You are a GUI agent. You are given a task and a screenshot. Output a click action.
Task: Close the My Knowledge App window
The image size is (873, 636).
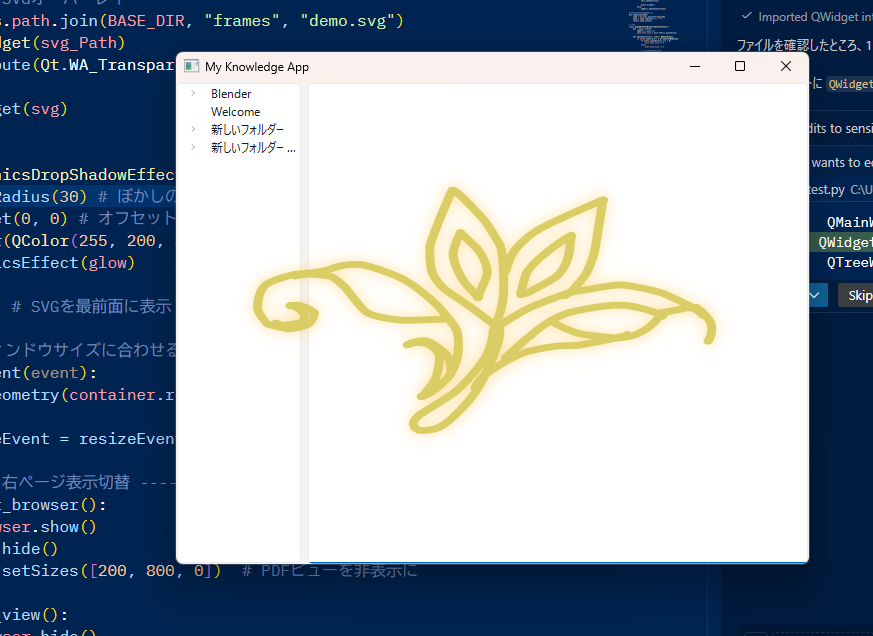pyautogui.click(x=786, y=66)
